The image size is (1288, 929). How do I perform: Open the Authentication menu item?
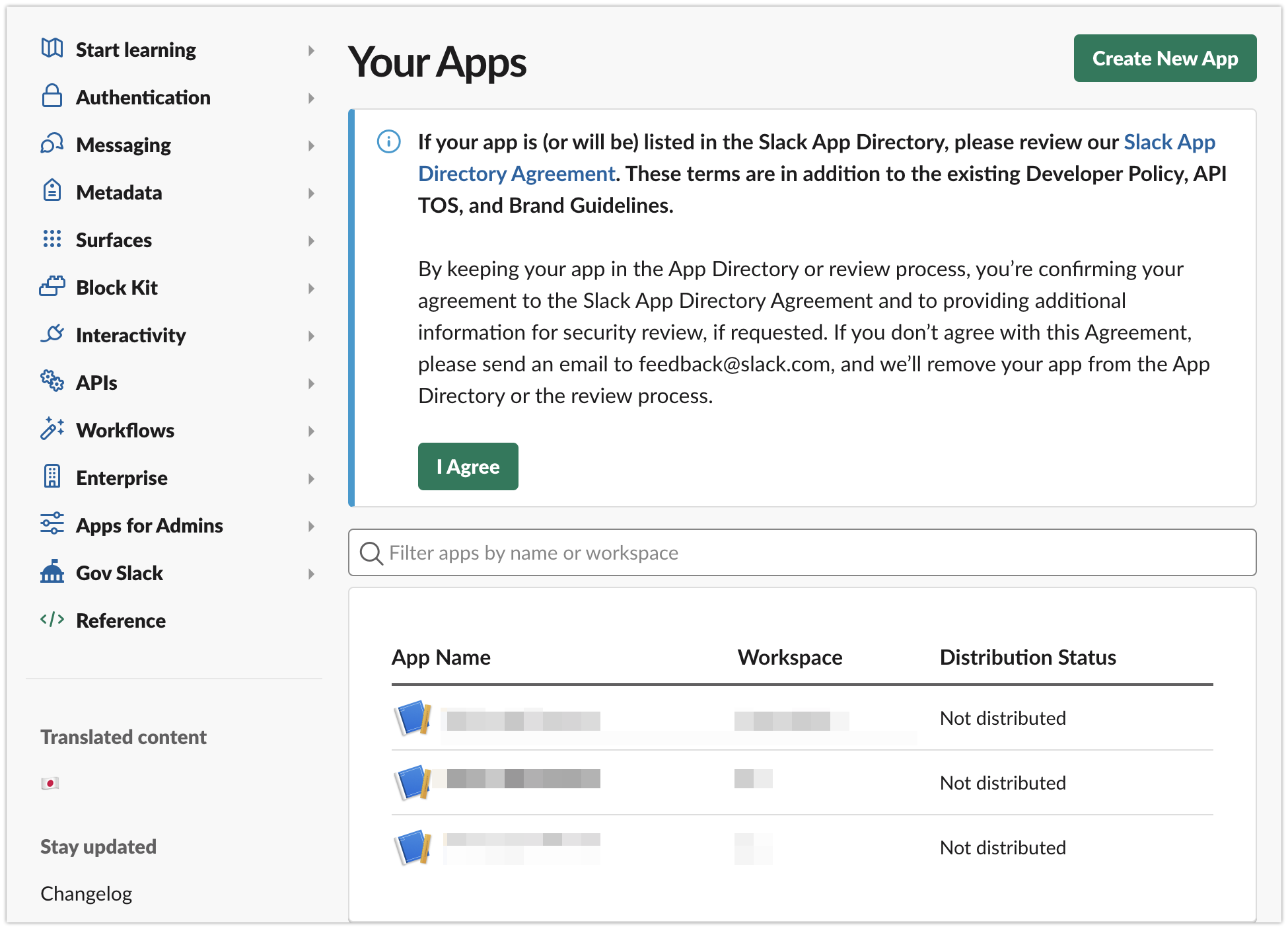click(x=143, y=98)
